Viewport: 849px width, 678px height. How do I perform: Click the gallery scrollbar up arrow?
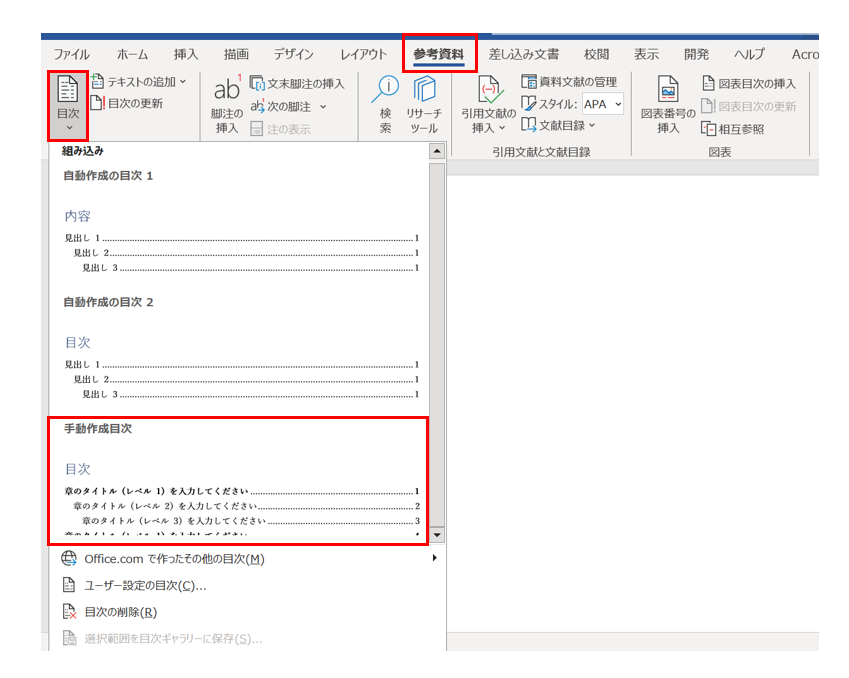(x=437, y=152)
